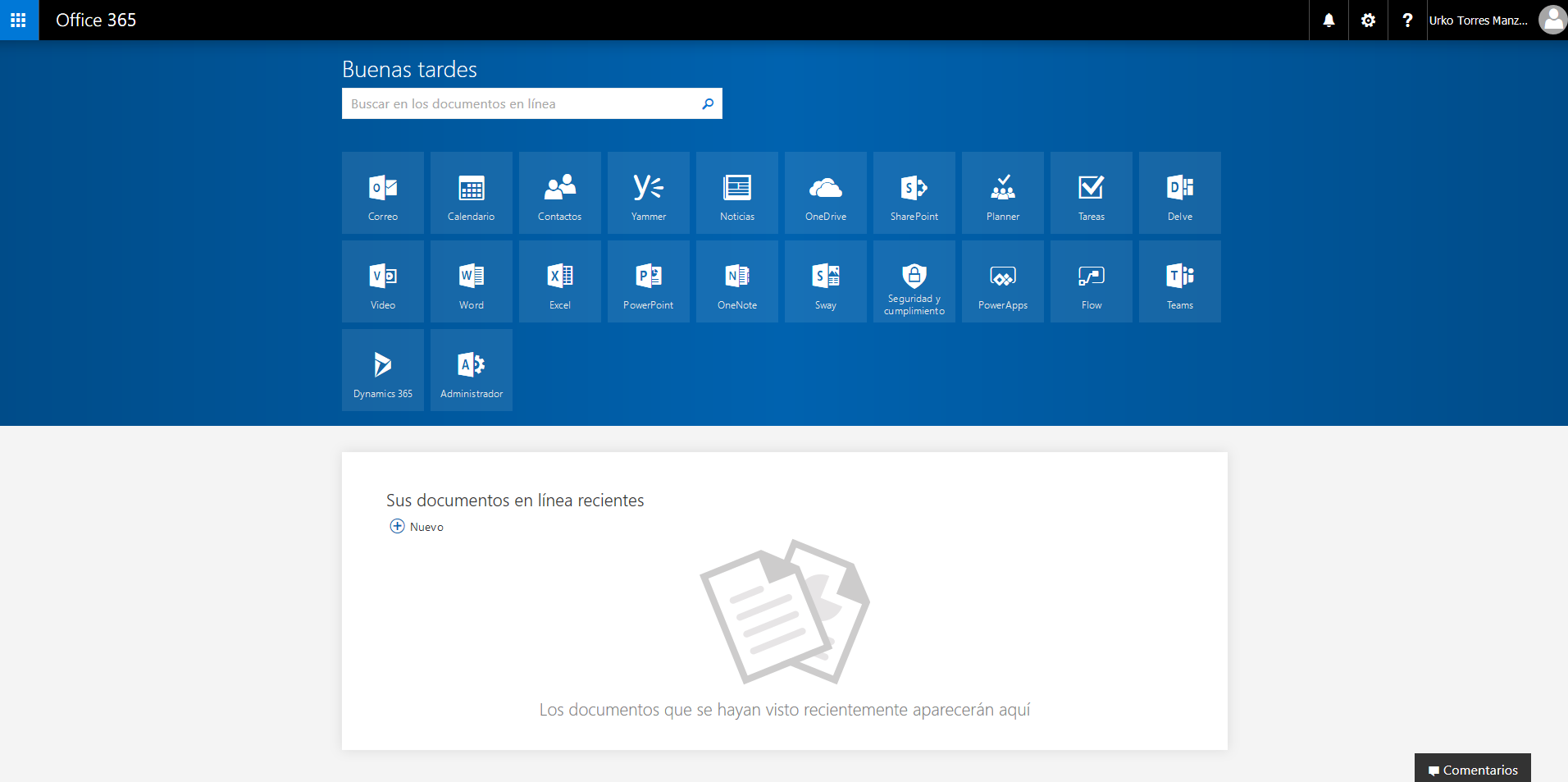This screenshot has height=782, width=1568.
Task: Open the Correo (Outlook) app tile
Action: 383,193
